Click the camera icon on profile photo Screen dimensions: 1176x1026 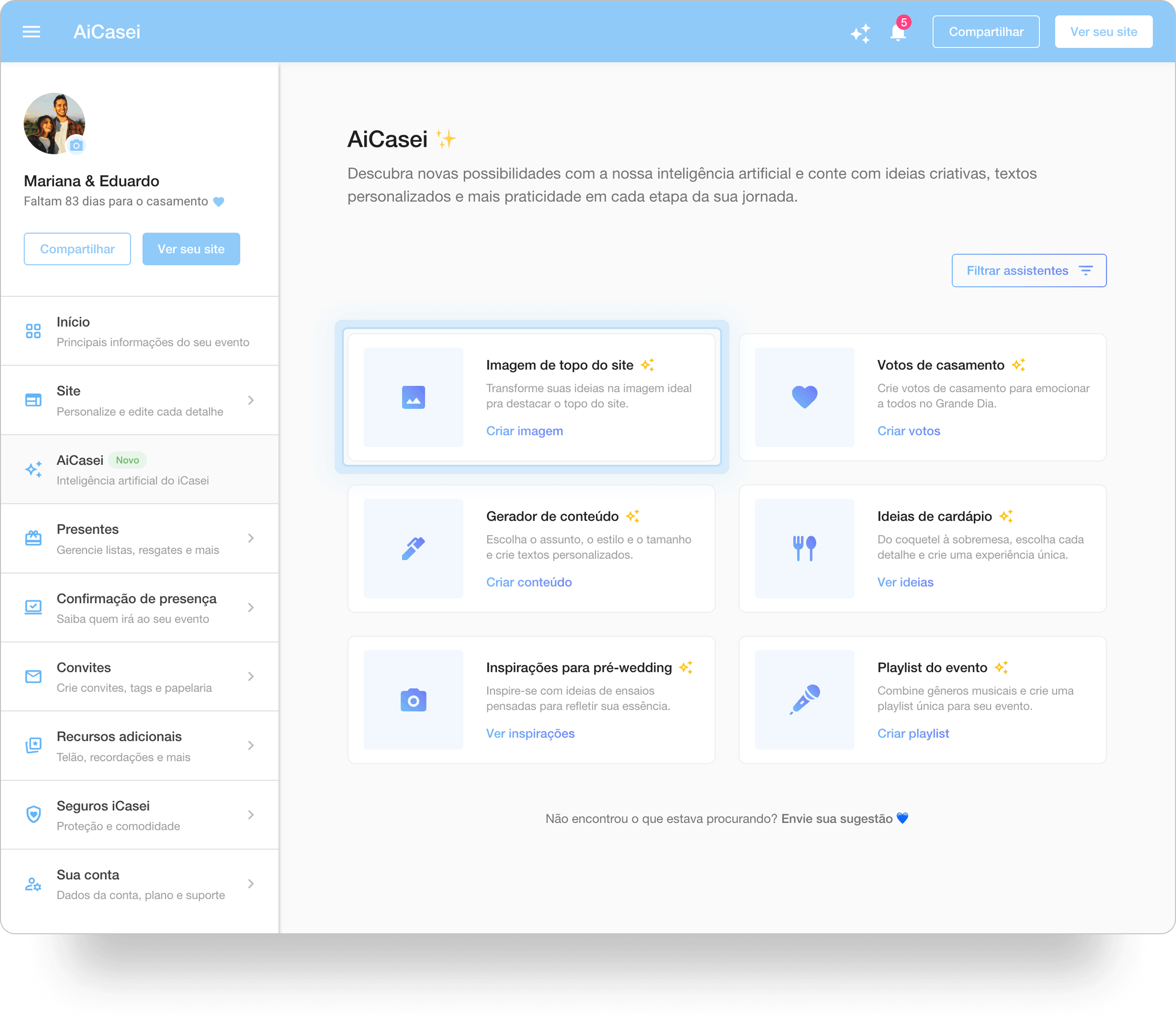pyautogui.click(x=76, y=145)
